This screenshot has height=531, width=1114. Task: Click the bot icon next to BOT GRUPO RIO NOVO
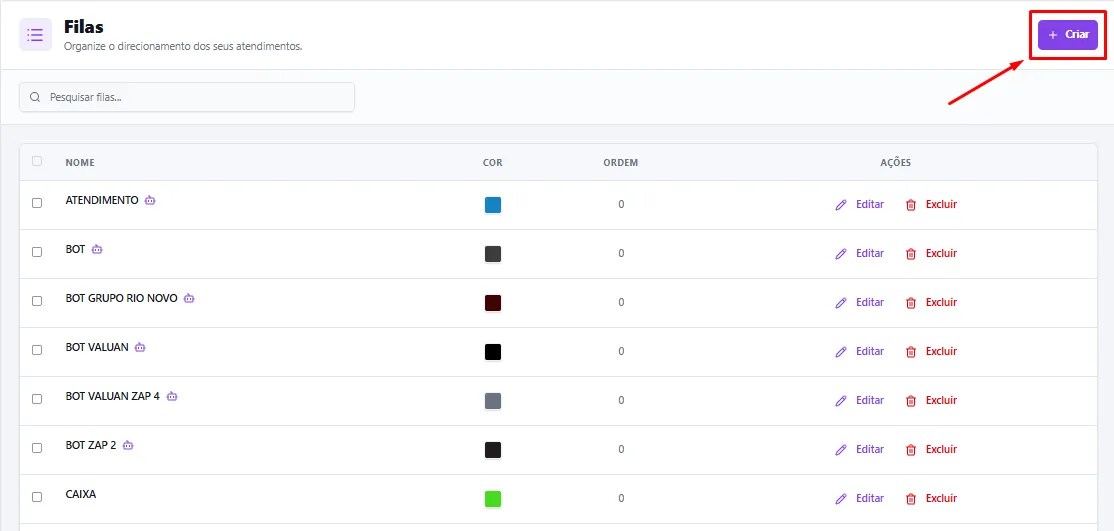pos(189,299)
